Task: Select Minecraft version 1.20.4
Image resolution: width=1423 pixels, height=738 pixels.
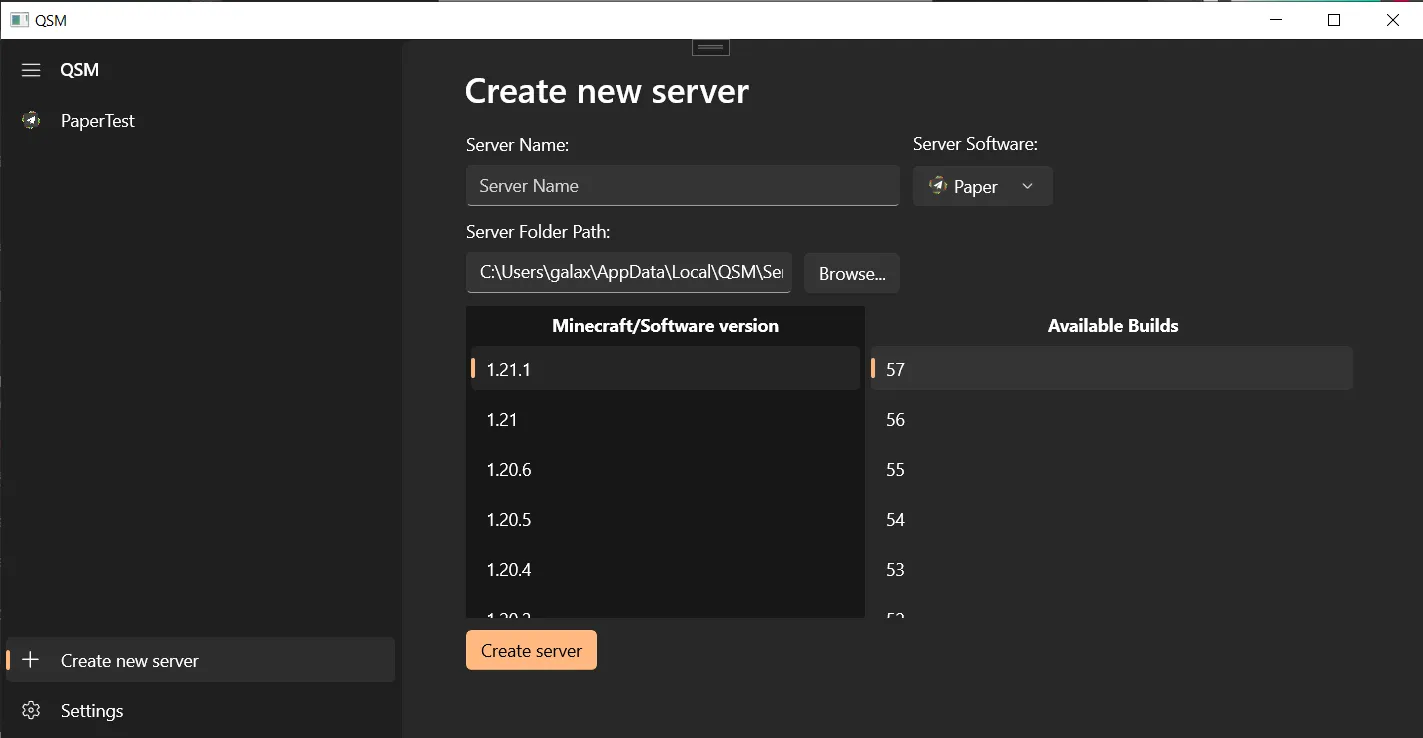Action: 665,569
